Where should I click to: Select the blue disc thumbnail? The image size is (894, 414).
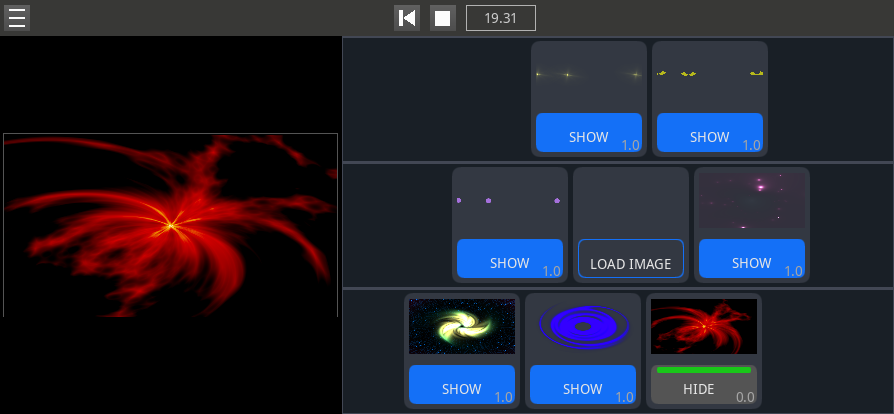(583, 327)
